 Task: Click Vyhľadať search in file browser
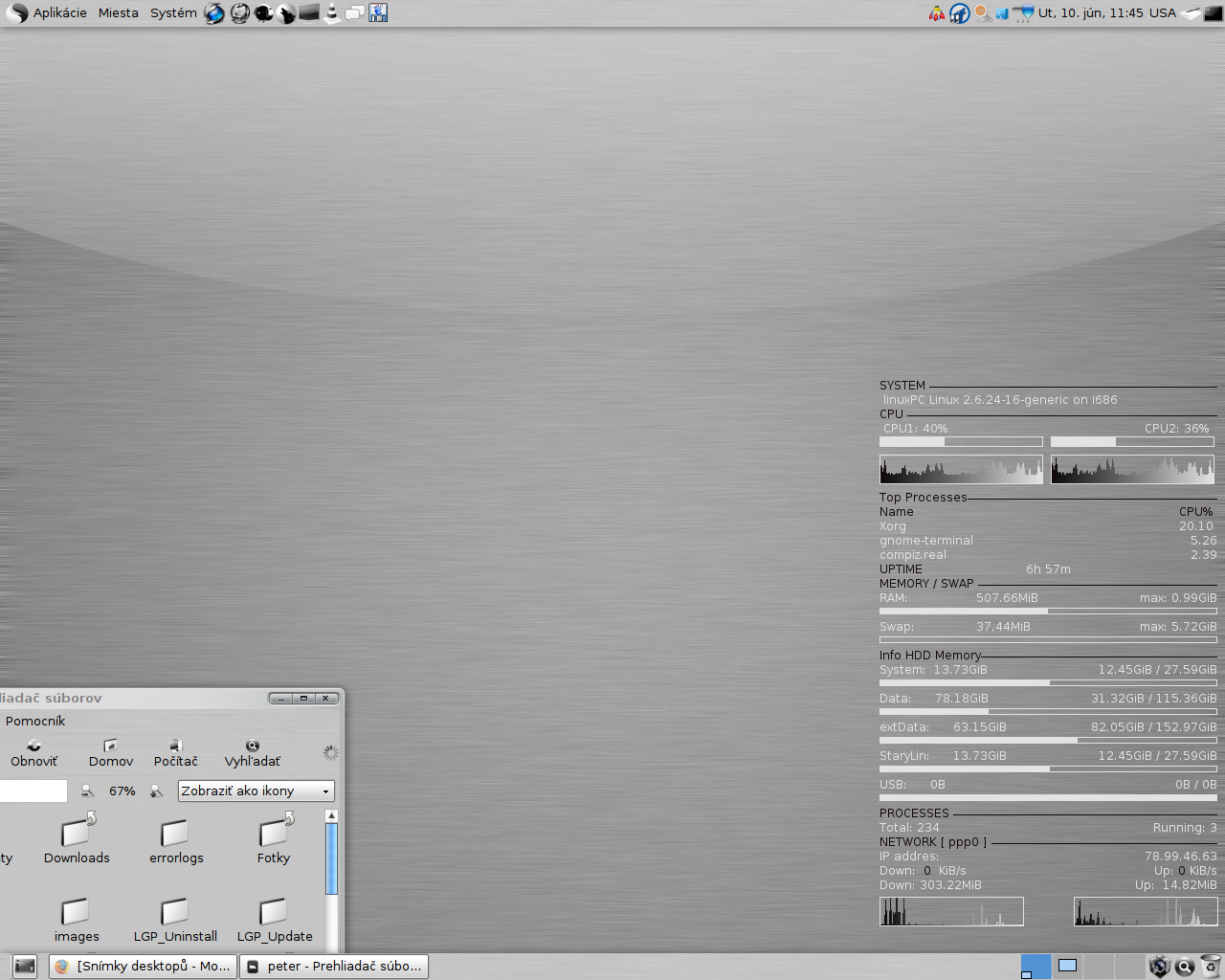253,753
